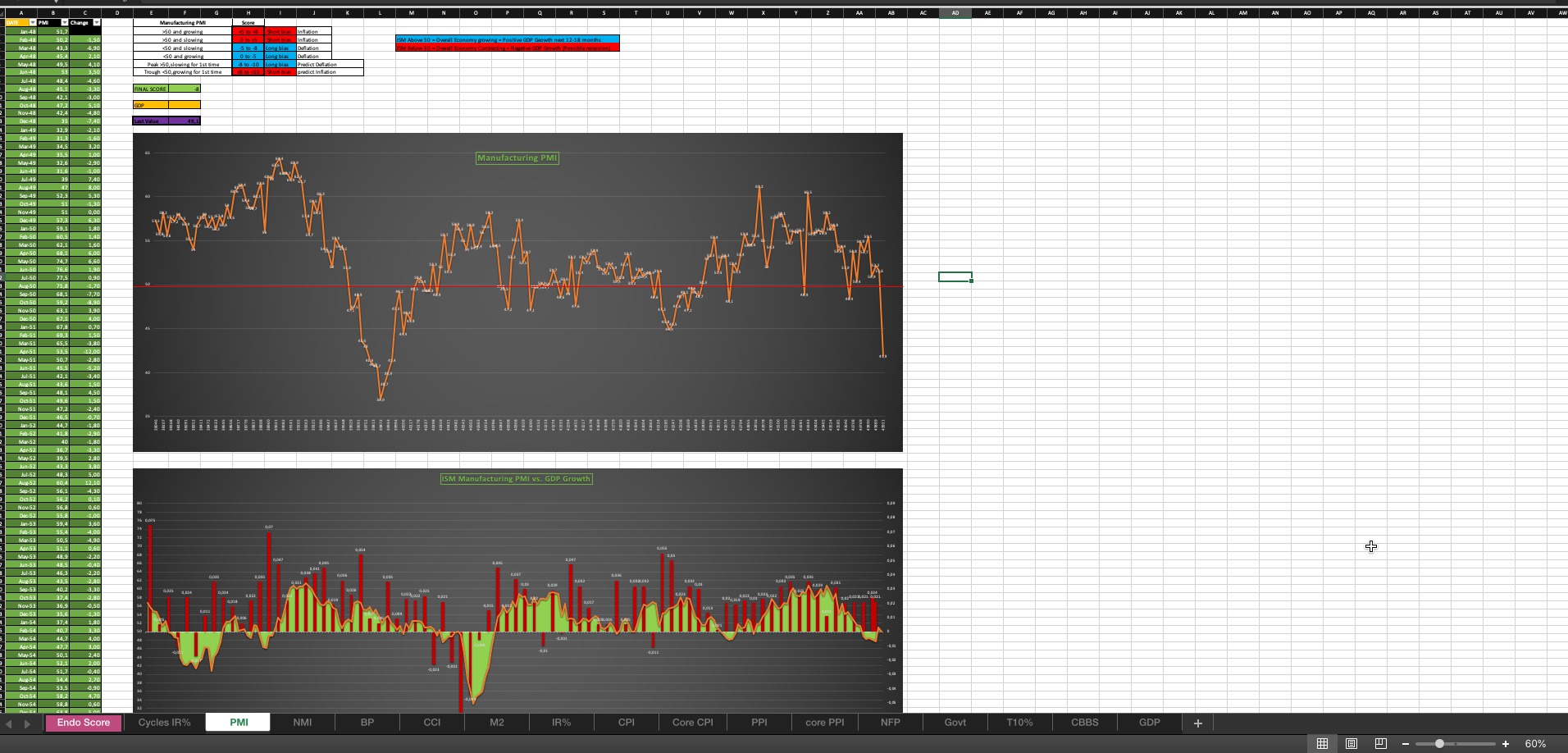Open the CBBS sheet tab

click(1085, 723)
